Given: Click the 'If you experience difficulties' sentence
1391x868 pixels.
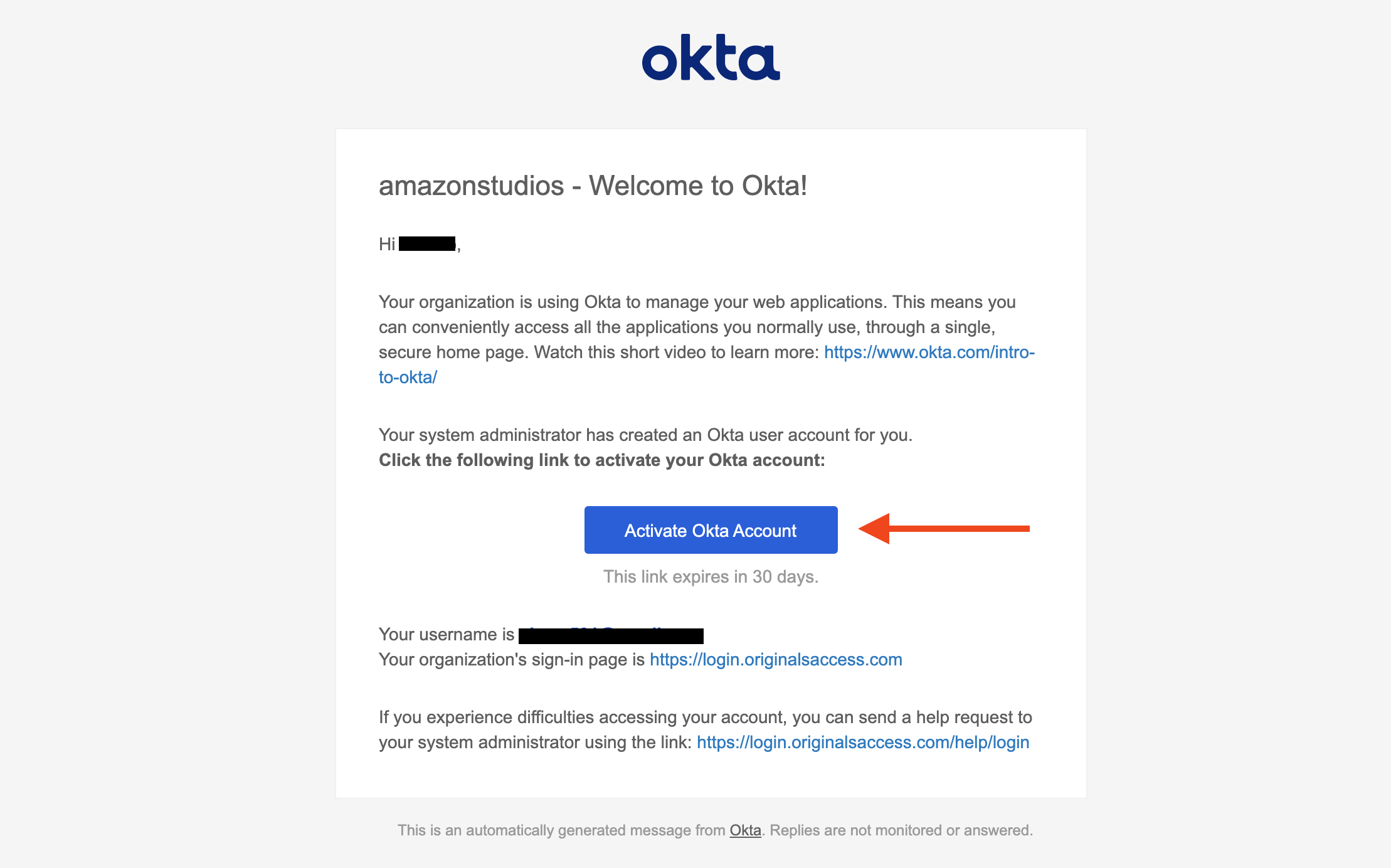Looking at the screenshot, I should pyautogui.click(x=705, y=717).
